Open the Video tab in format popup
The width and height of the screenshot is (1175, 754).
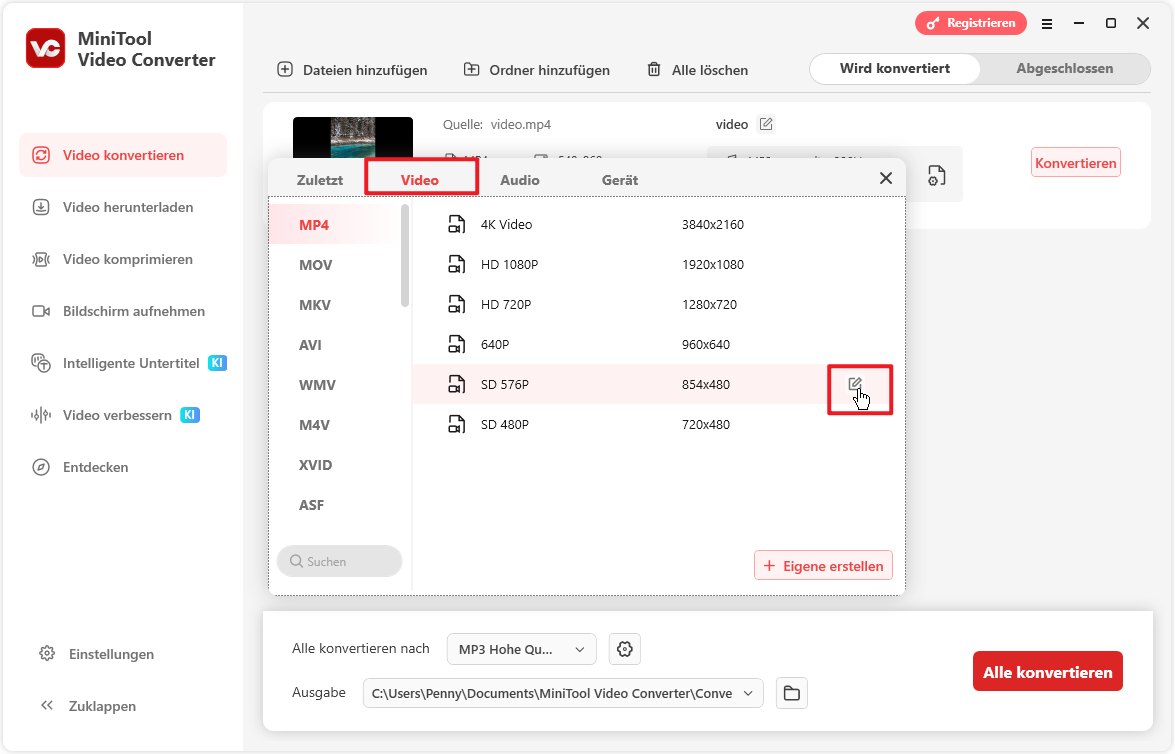(x=420, y=180)
